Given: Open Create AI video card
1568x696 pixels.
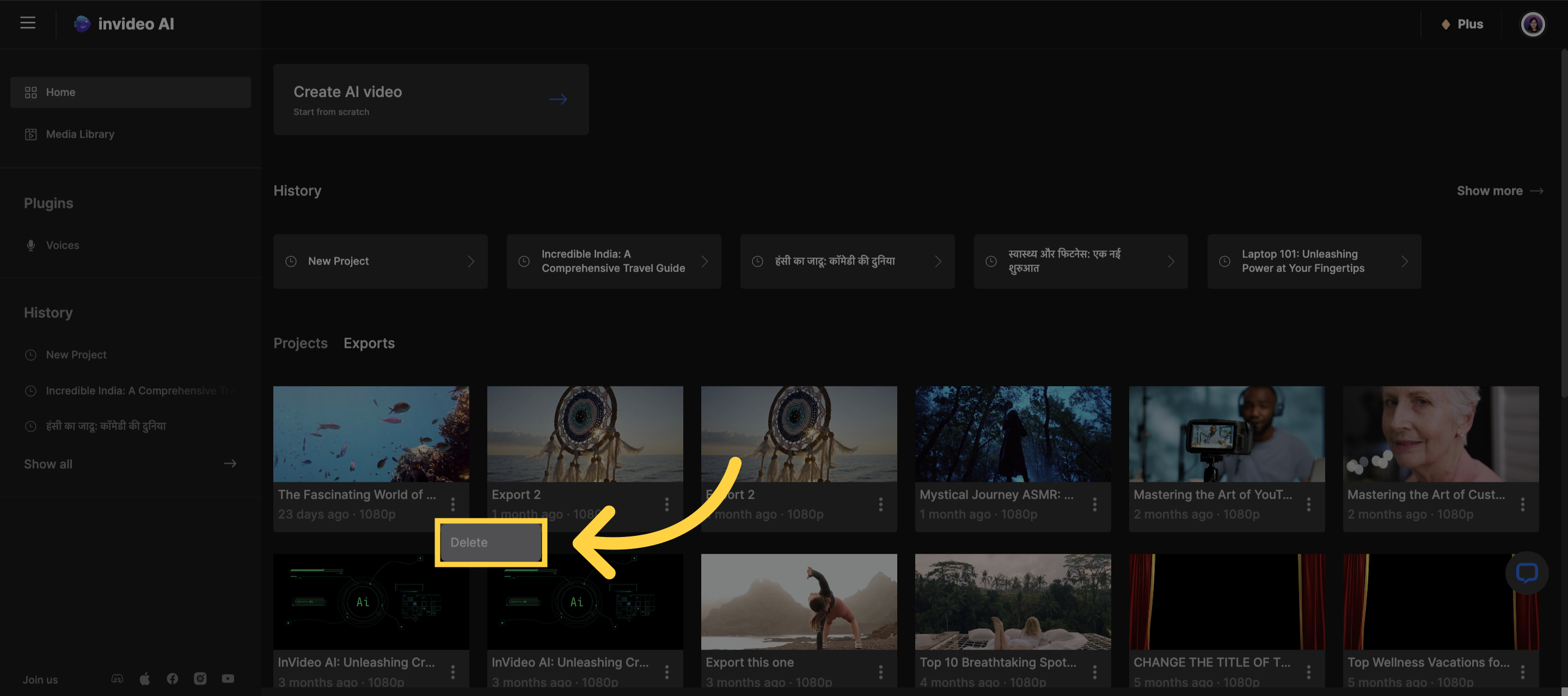Looking at the screenshot, I should pyautogui.click(x=430, y=99).
